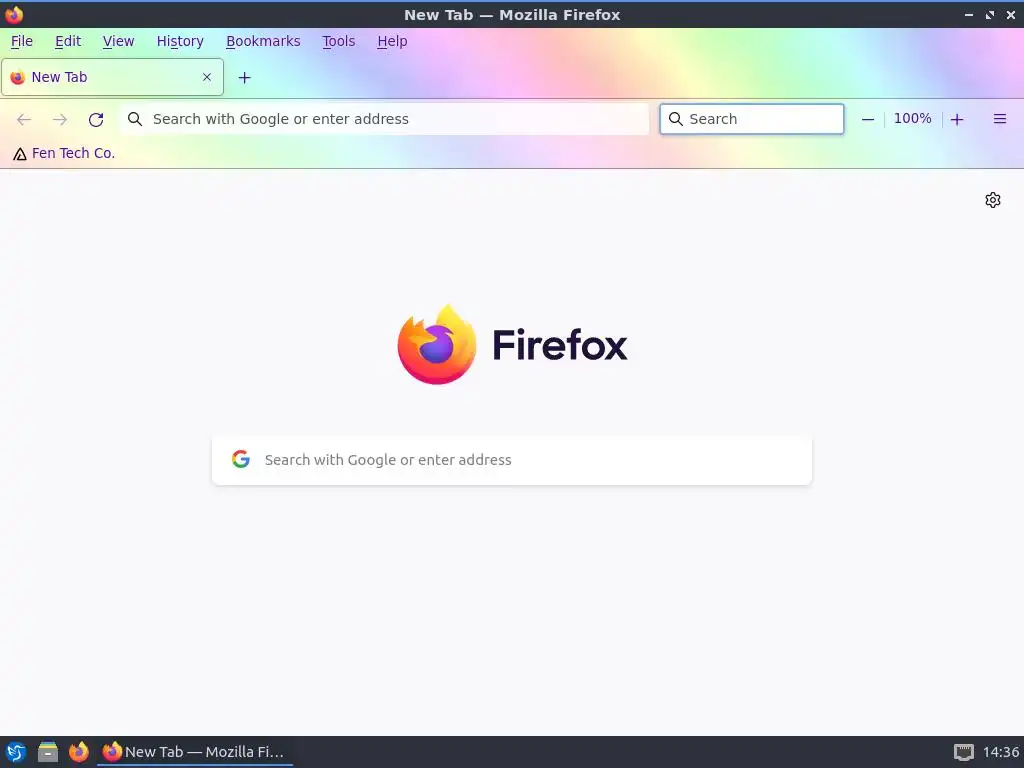
Task: Click the 14:36 taskbar clock
Action: 1000,752
